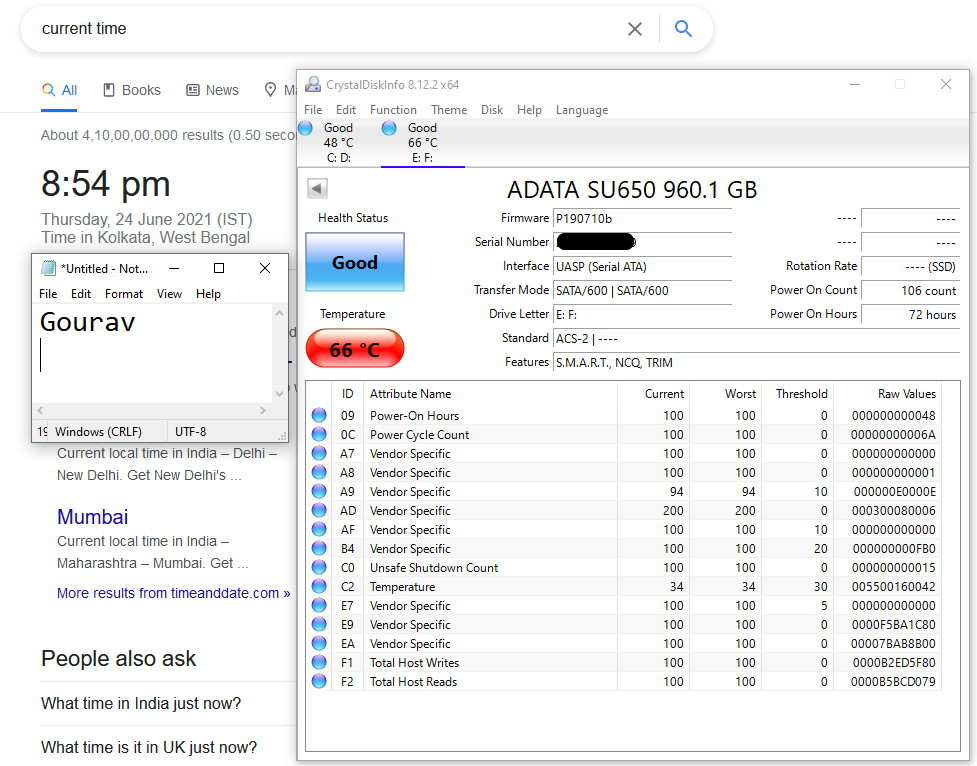Select the C: D: disk showing 48 °C
This screenshot has width=977, height=766.
coord(338,143)
